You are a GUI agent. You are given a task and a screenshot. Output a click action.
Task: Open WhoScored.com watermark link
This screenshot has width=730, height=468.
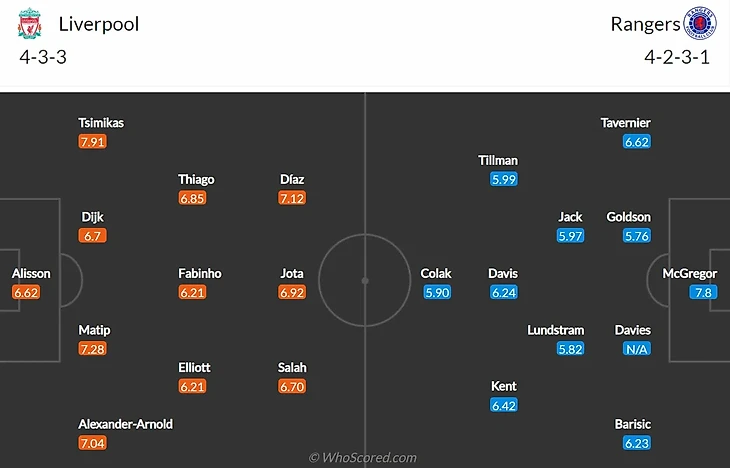point(363,457)
